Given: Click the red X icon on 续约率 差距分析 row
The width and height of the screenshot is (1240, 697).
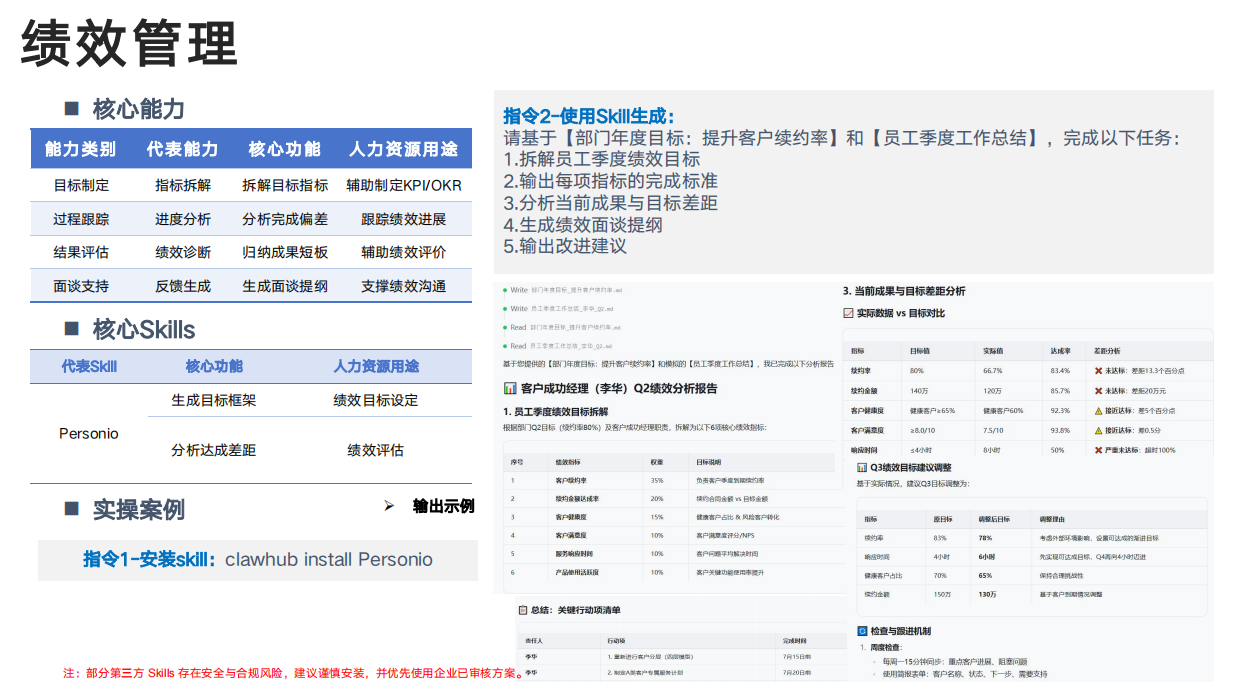Looking at the screenshot, I should click(1097, 370).
